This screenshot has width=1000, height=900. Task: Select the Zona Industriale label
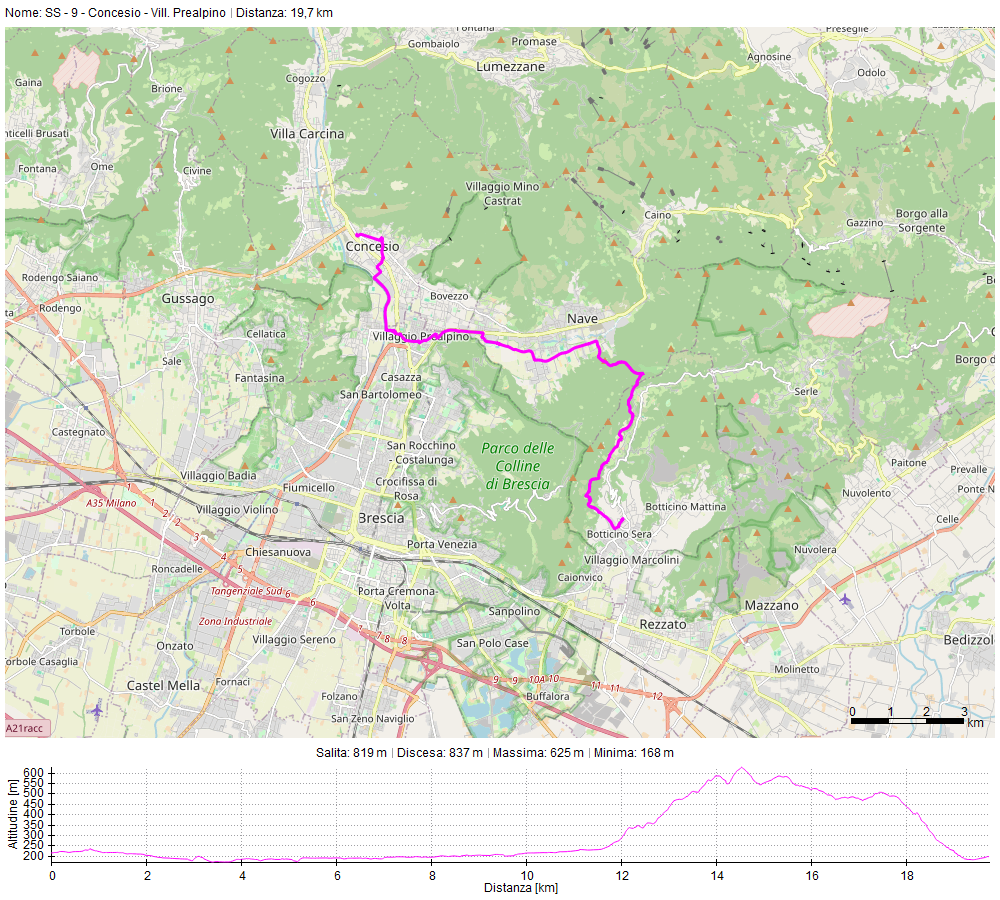click(235, 621)
